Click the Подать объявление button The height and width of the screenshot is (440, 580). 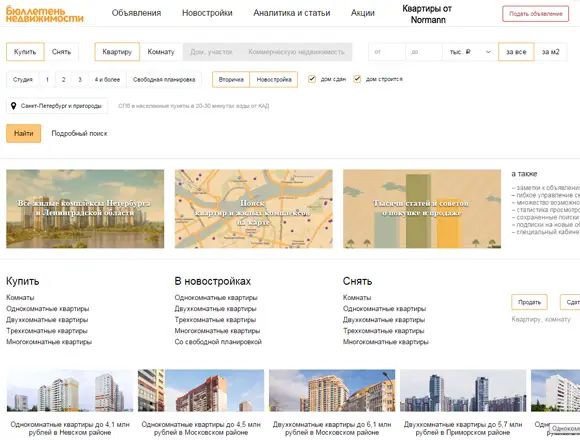tap(535, 14)
